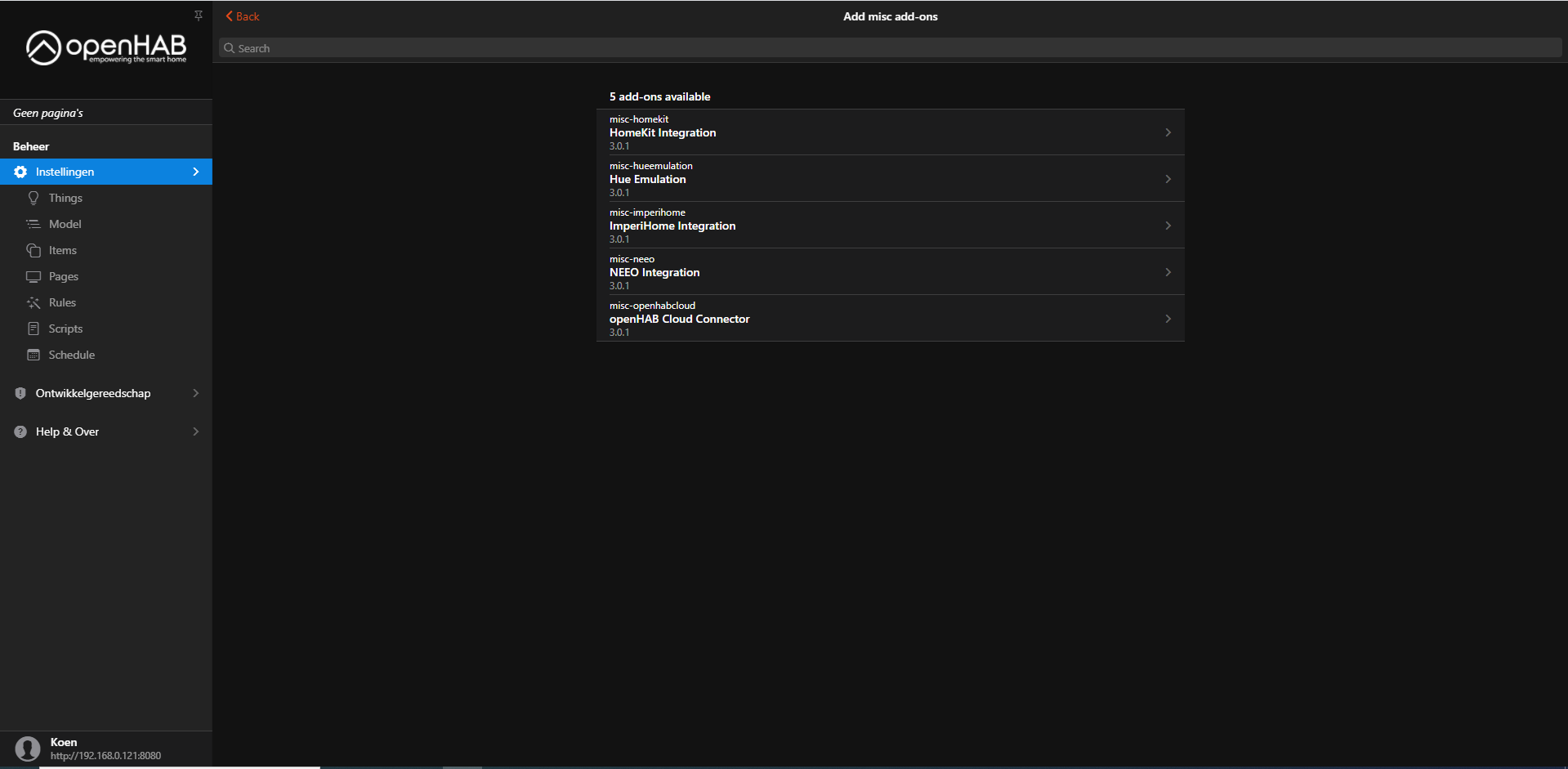
Task: Click the Instellingen gear icon
Action: [x=20, y=172]
